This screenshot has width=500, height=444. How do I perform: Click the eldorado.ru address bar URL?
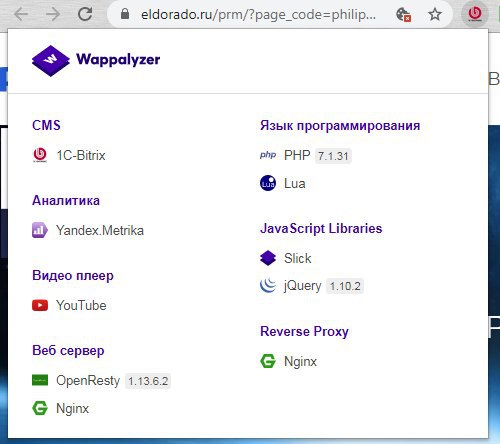[258, 15]
